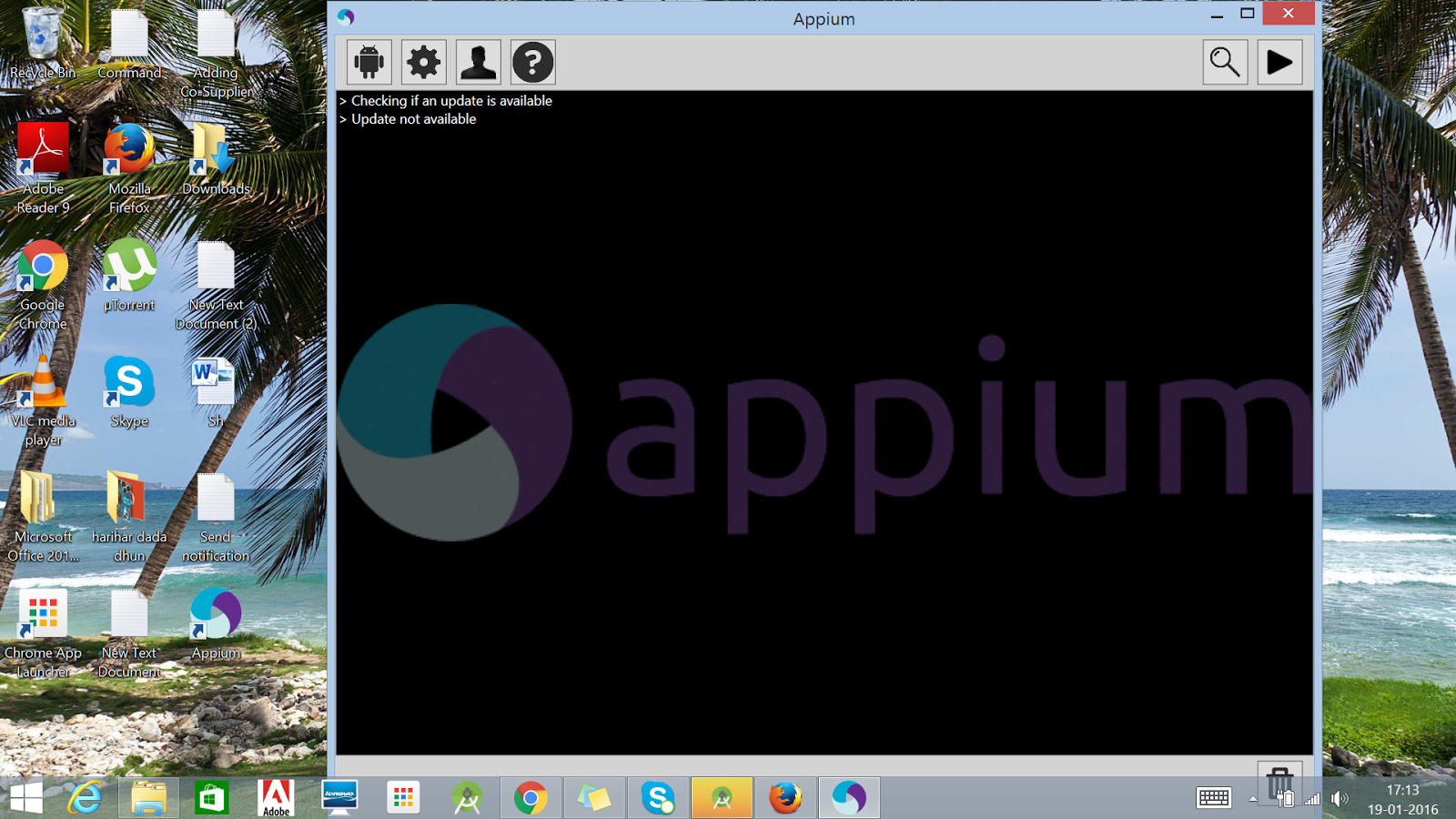Open Android Settings in Appium toolbar
The height and width of the screenshot is (819, 1456).
369,62
